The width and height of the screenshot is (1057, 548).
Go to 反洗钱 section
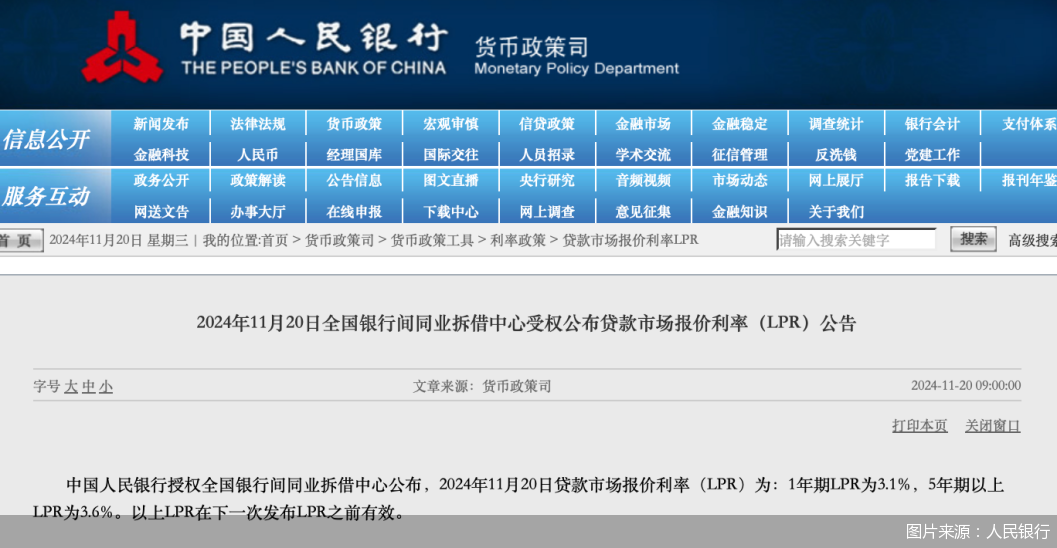click(836, 155)
